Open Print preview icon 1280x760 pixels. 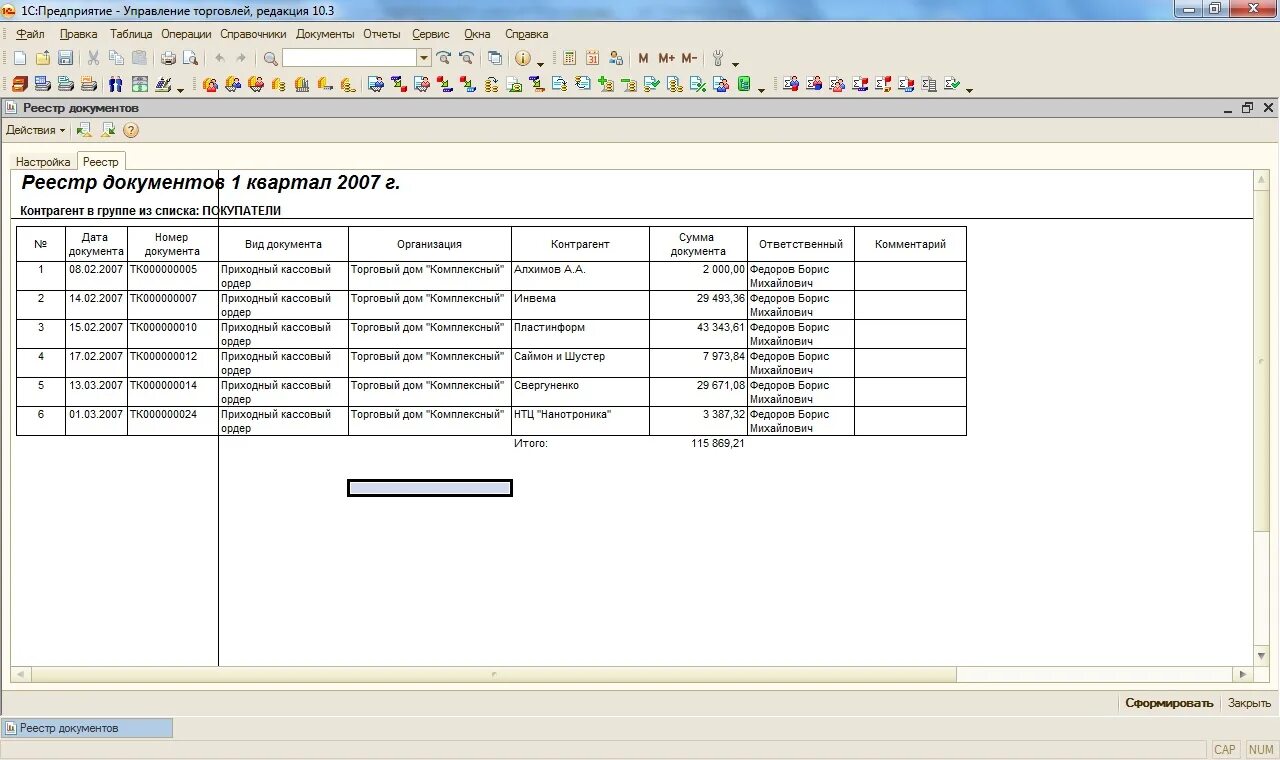pyautogui.click(x=190, y=59)
